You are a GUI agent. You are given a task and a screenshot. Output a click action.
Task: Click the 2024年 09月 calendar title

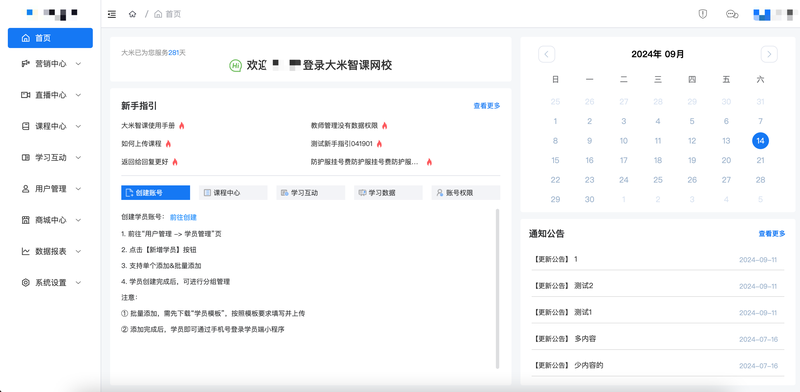tap(658, 54)
